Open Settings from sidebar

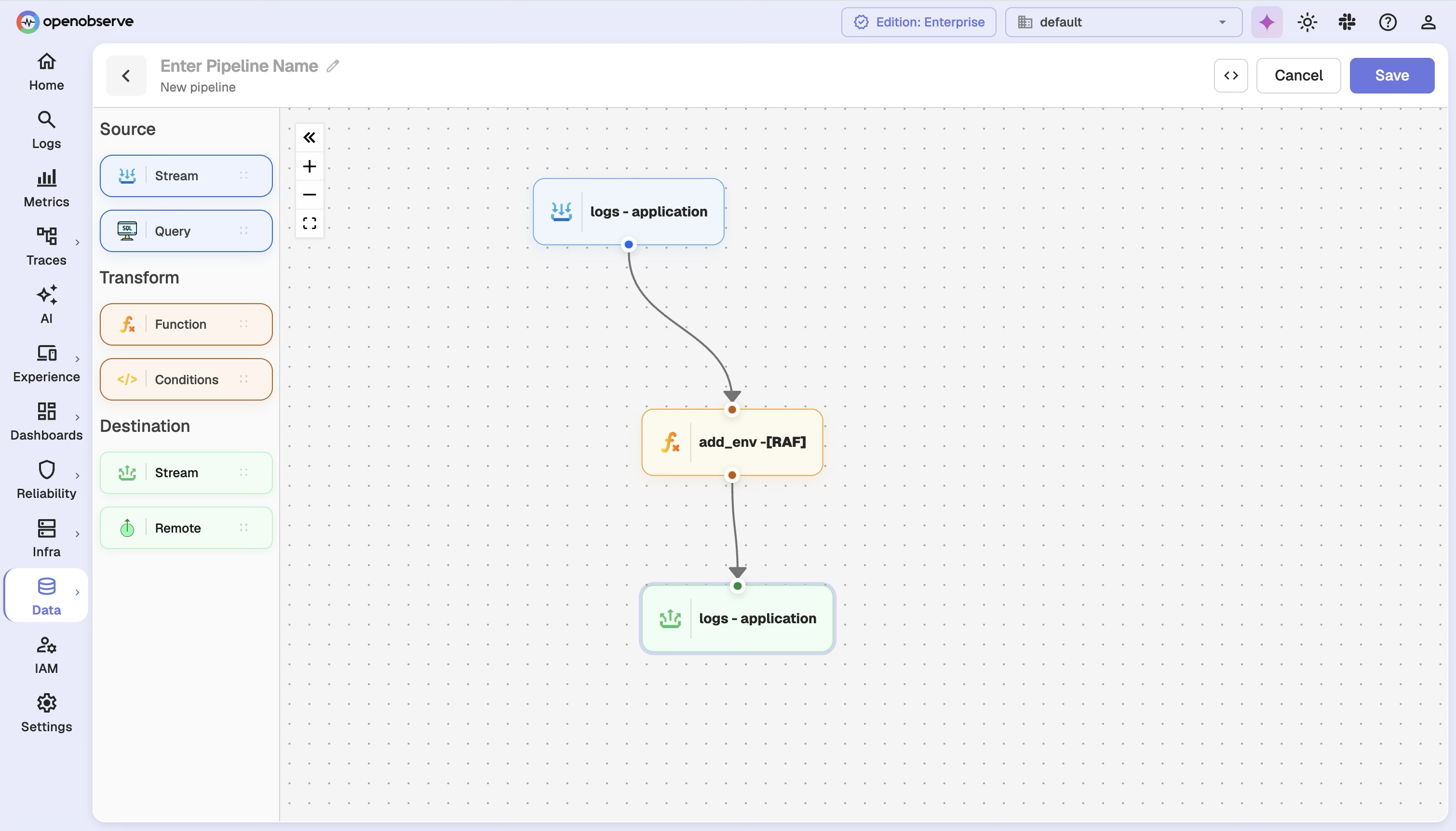coord(46,713)
